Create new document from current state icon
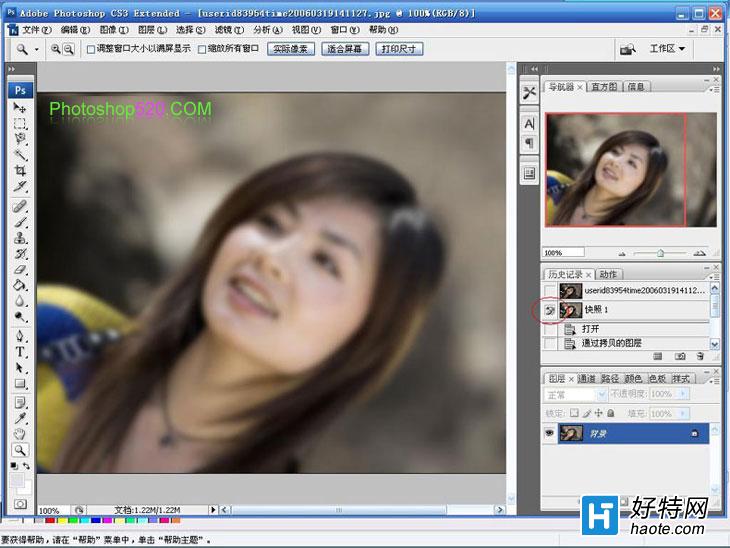Screen dimensions: 730x548 (657, 356)
